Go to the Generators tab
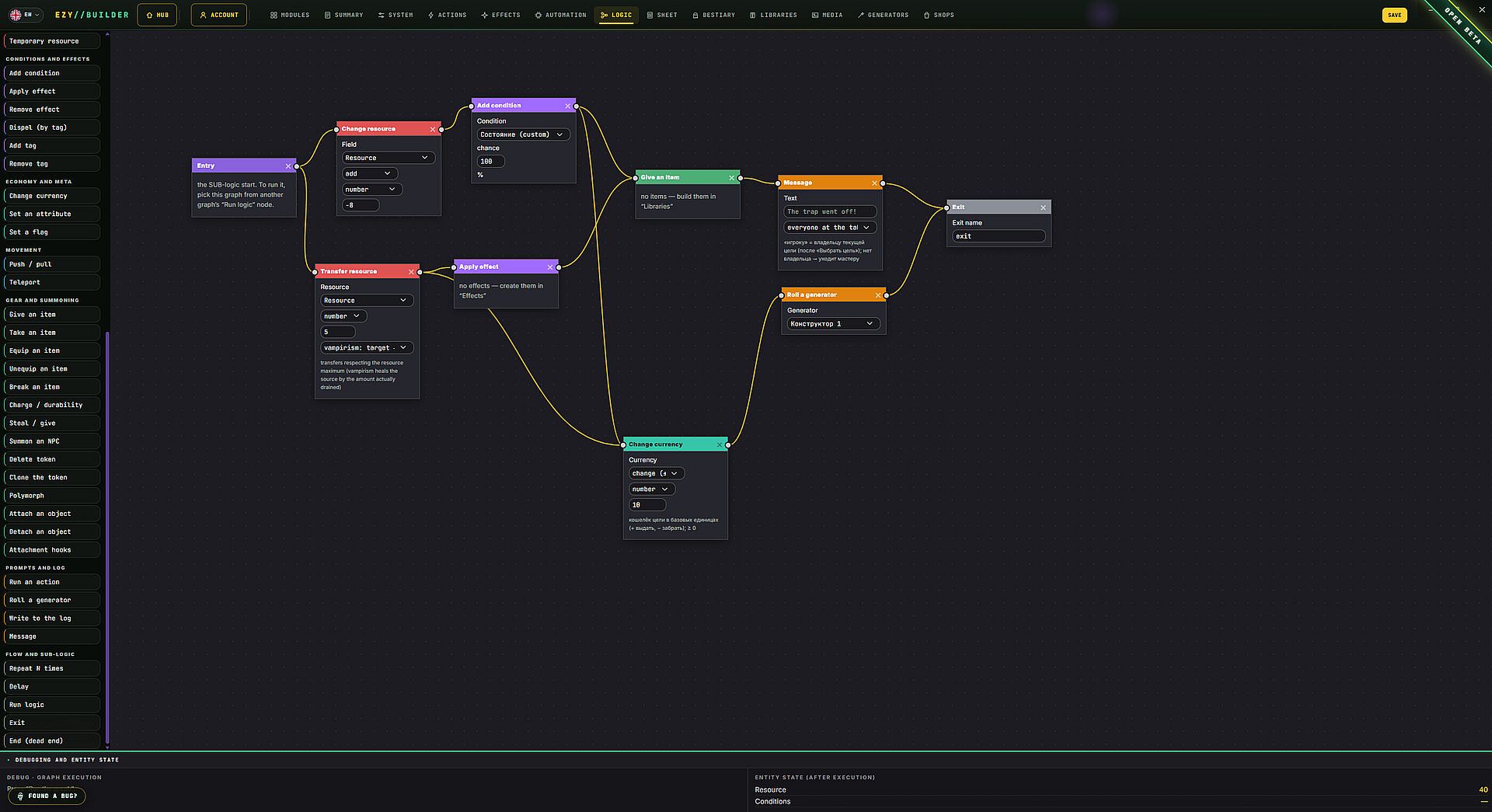This screenshot has width=1492, height=812. point(883,15)
